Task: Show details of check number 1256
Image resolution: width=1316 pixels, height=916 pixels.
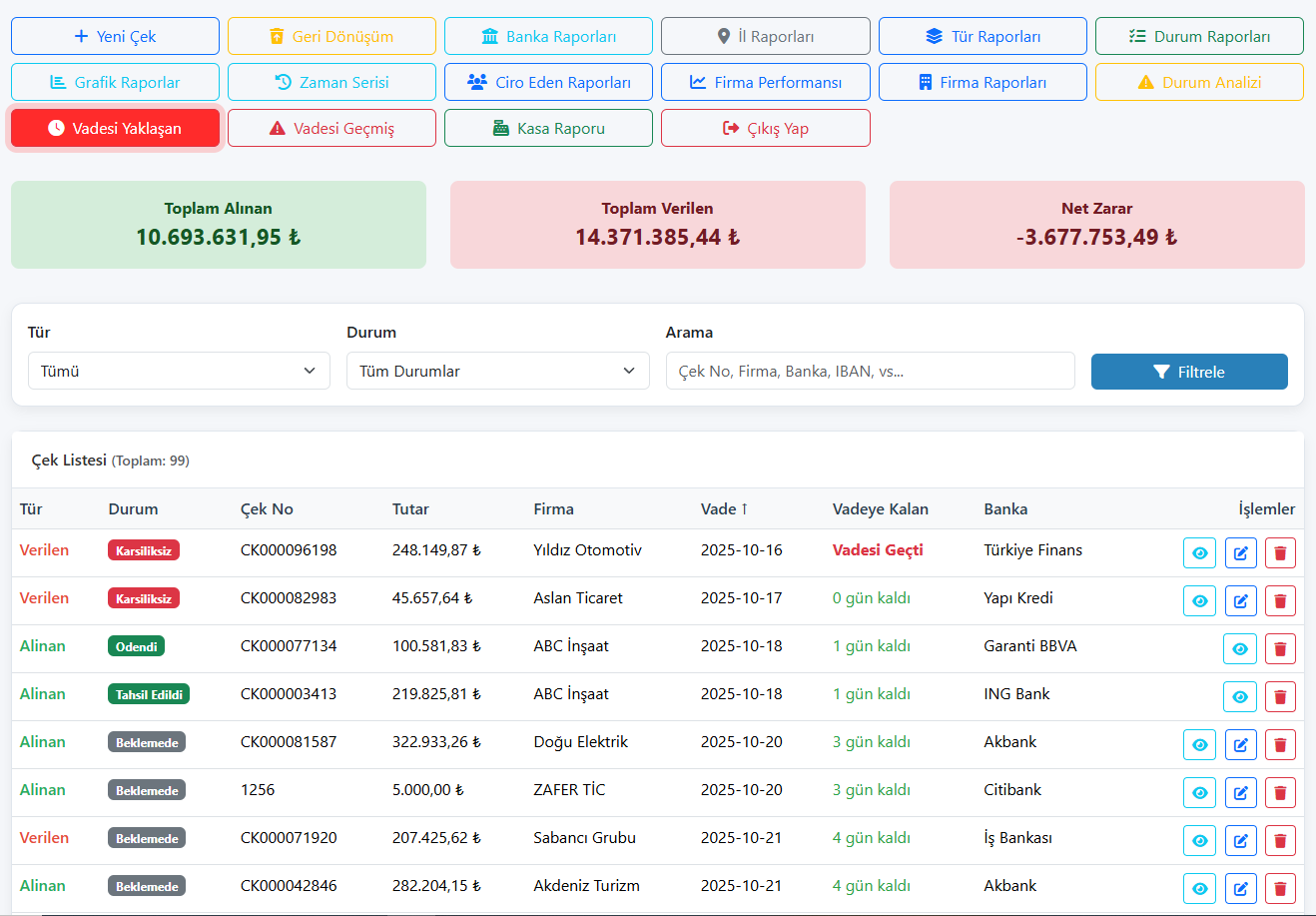Action: point(1199,792)
